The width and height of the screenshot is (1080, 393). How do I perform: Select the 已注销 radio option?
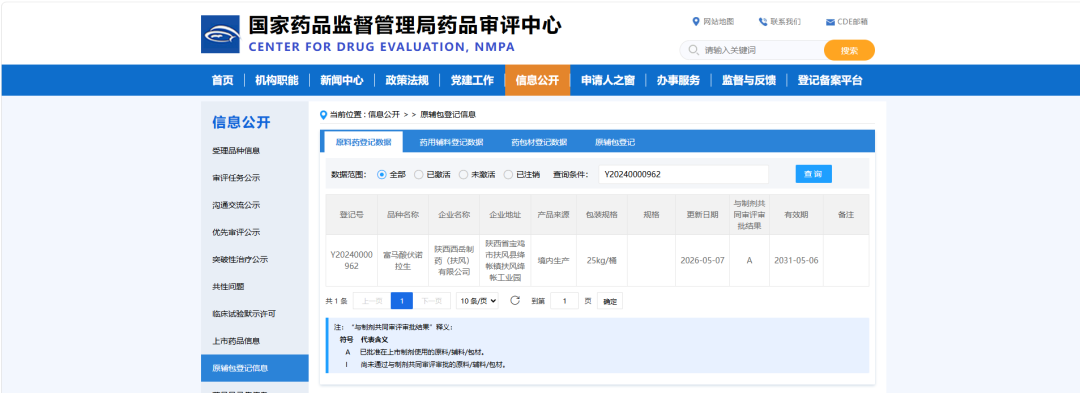pyautogui.click(x=508, y=175)
